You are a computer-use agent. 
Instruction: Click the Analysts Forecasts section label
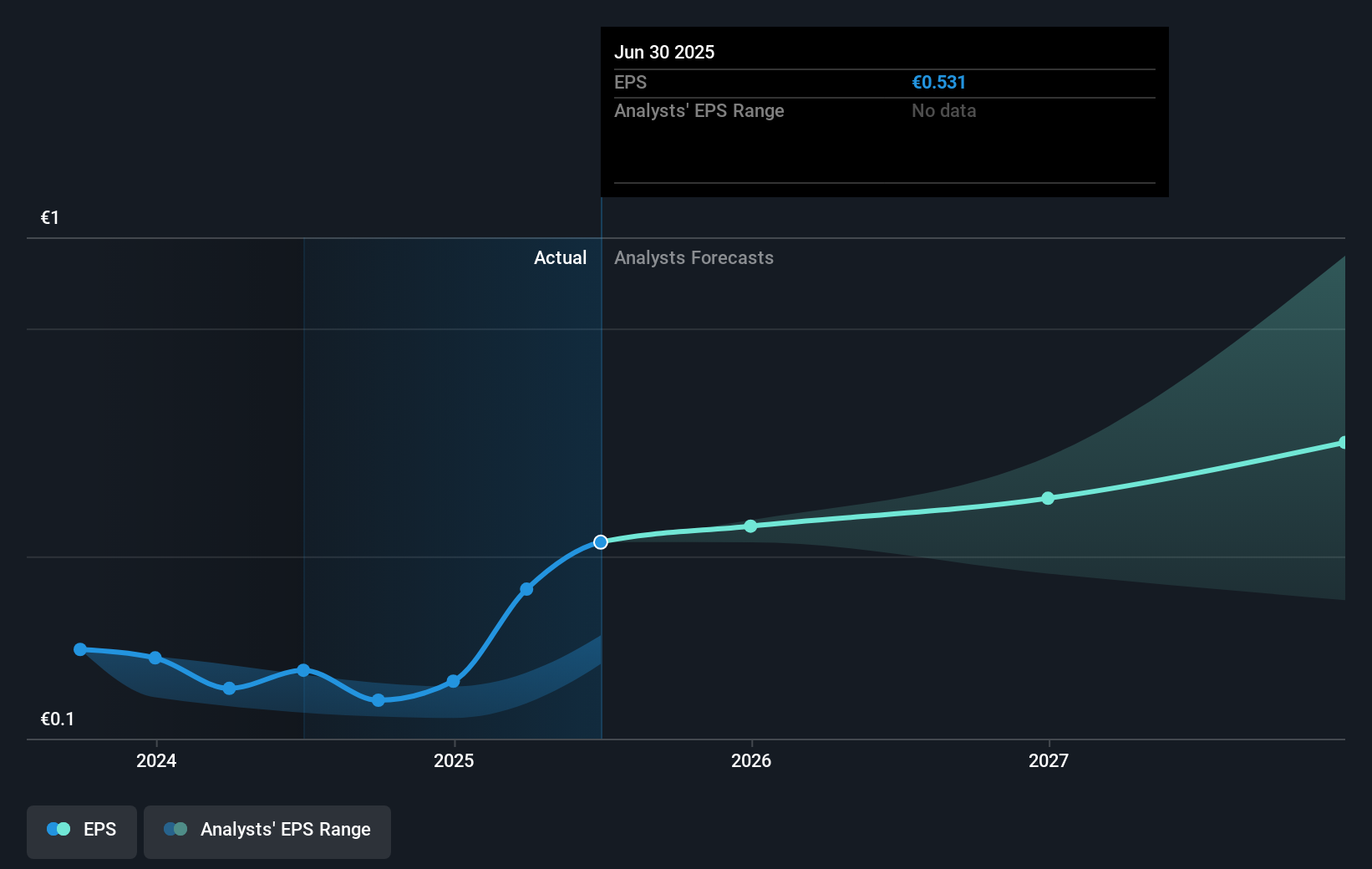click(x=693, y=258)
